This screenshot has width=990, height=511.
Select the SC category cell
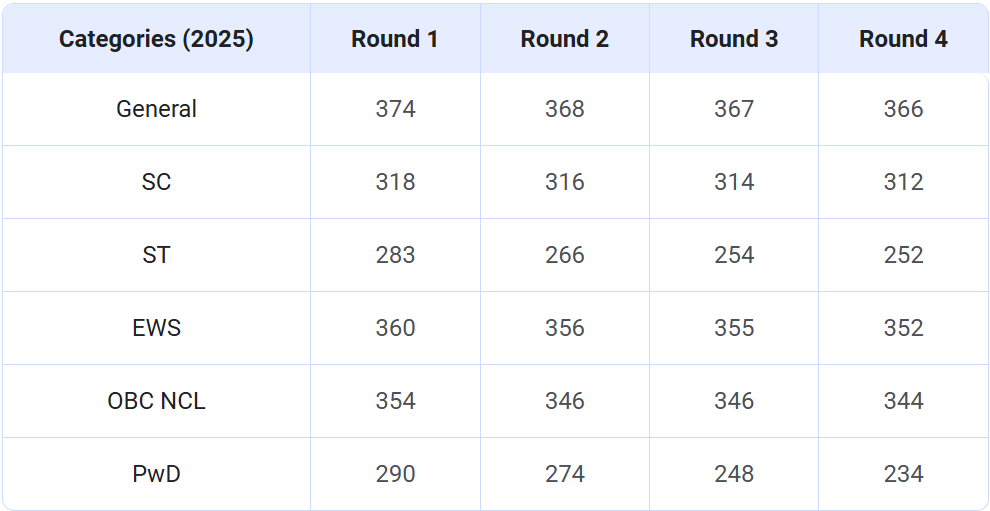156,182
